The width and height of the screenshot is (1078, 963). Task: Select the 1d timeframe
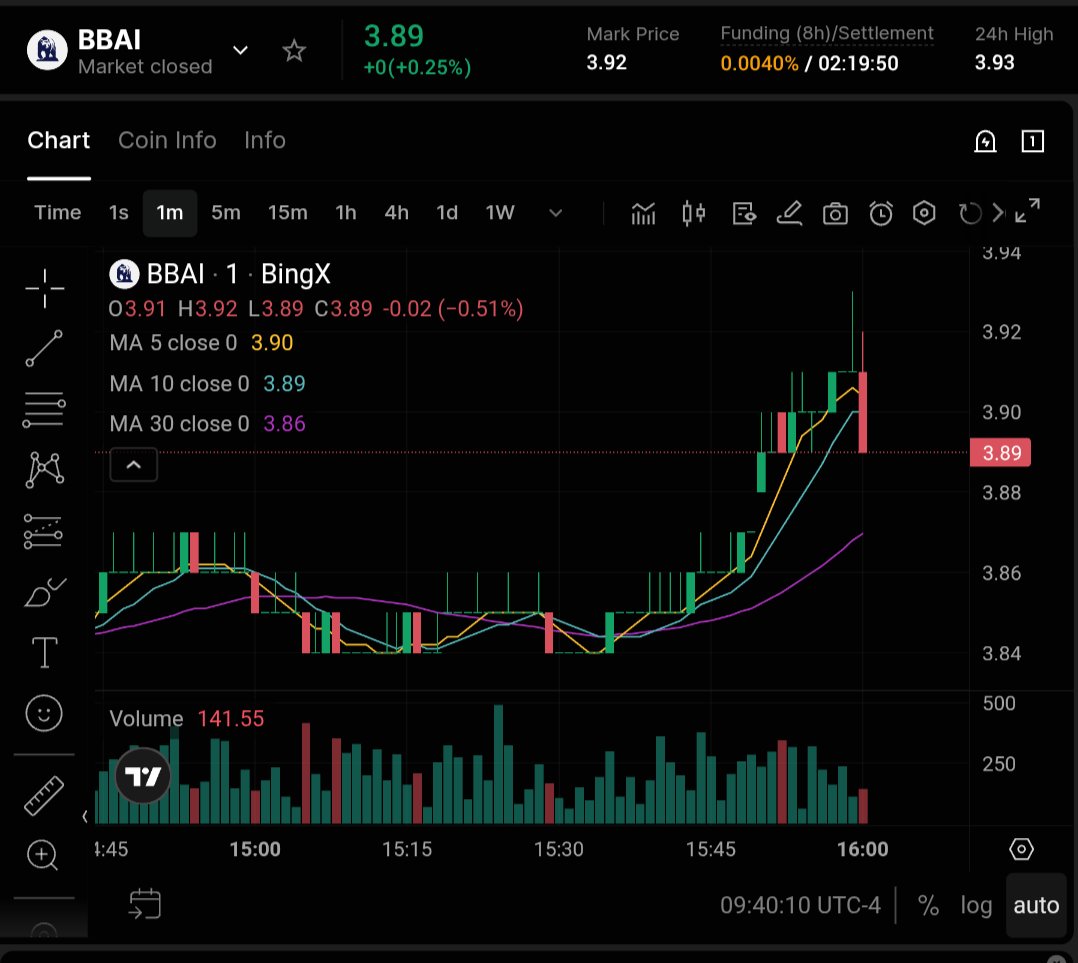(x=447, y=212)
